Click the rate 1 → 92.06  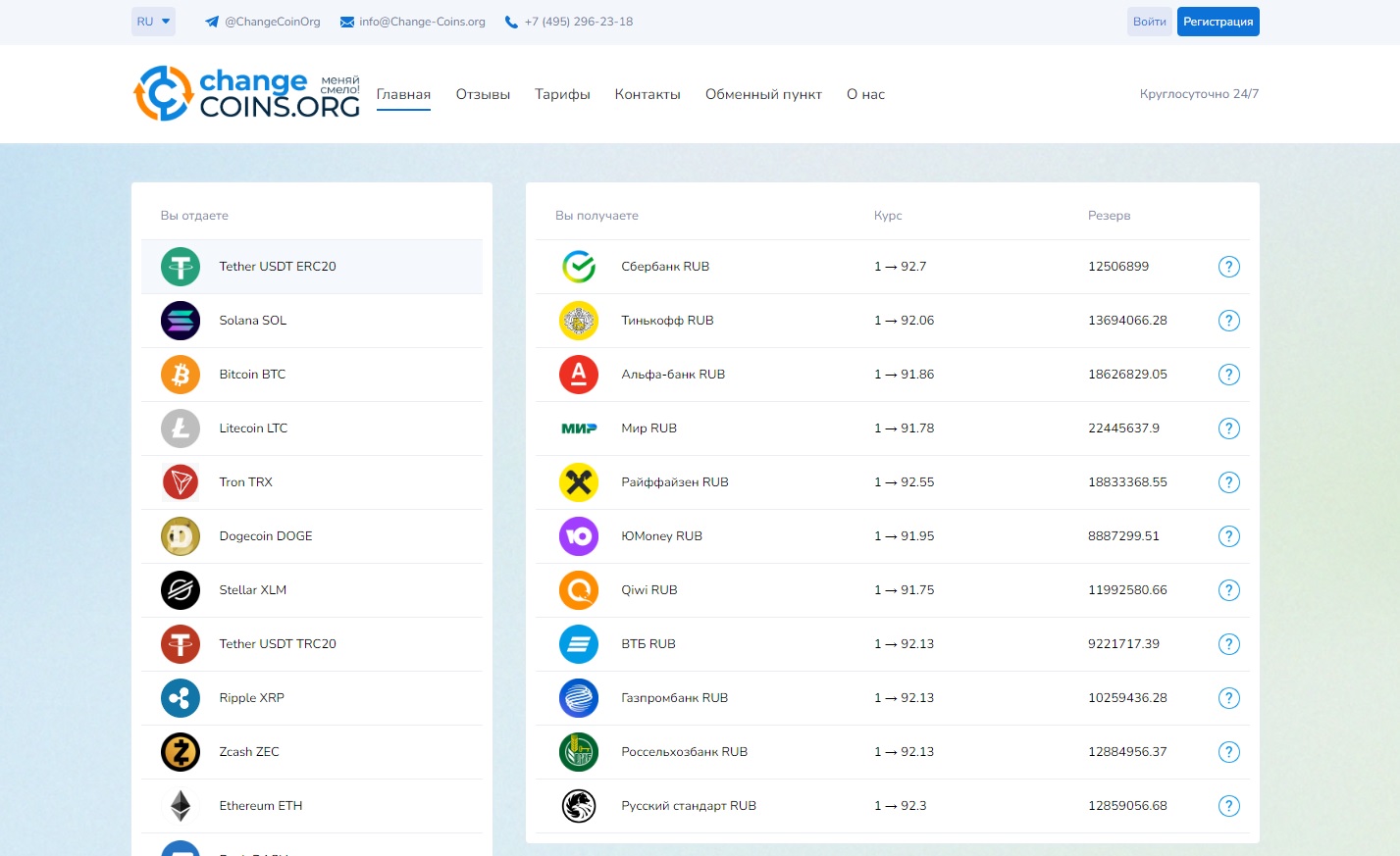[x=904, y=321]
